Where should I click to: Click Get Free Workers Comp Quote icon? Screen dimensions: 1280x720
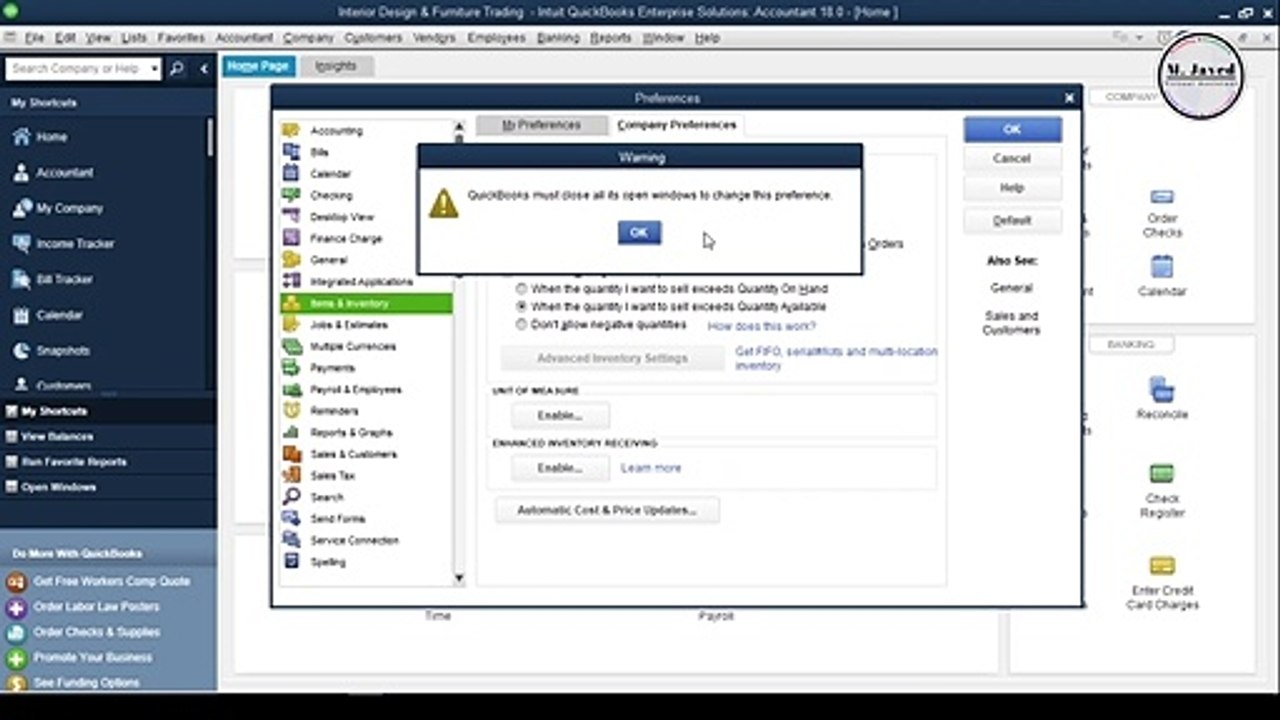tap(16, 581)
